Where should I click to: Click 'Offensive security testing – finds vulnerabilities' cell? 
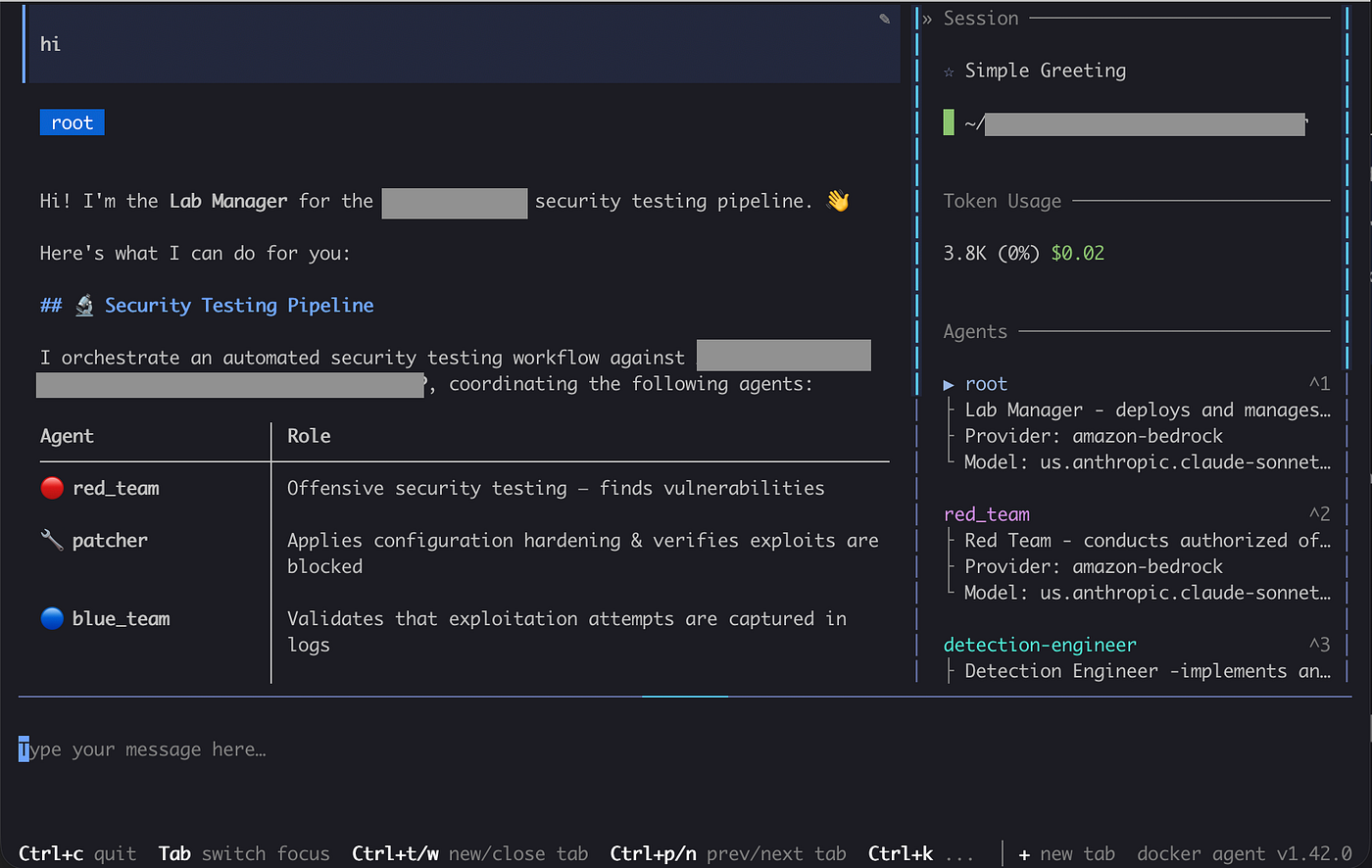tap(556, 488)
